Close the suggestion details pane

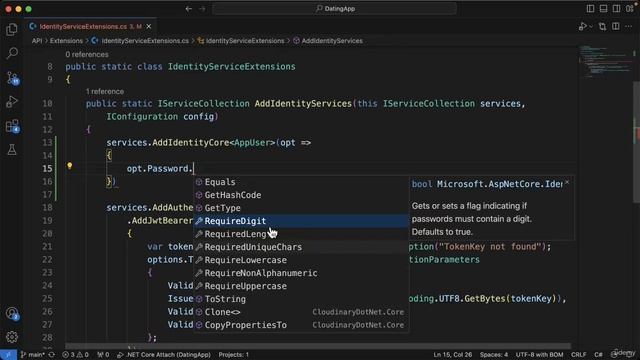[x=567, y=183]
